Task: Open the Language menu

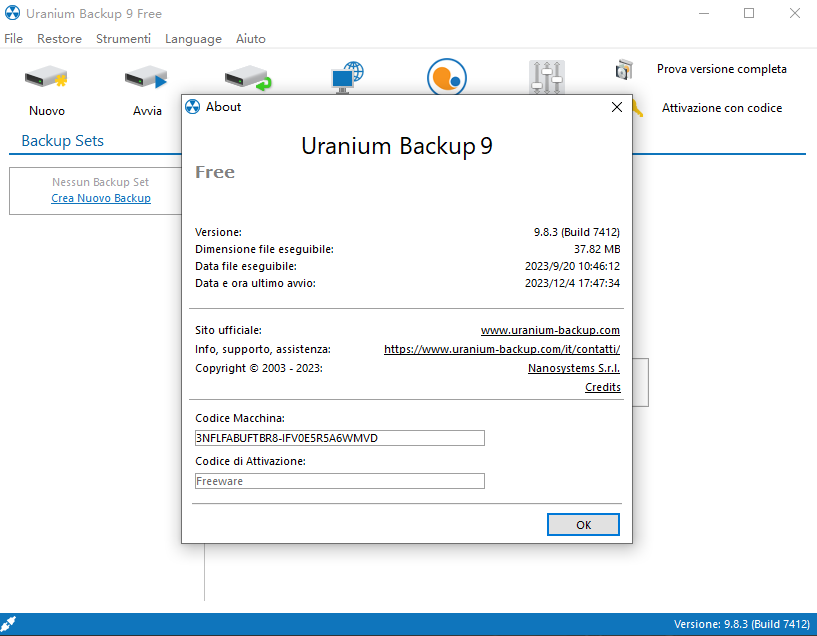Action: [193, 39]
